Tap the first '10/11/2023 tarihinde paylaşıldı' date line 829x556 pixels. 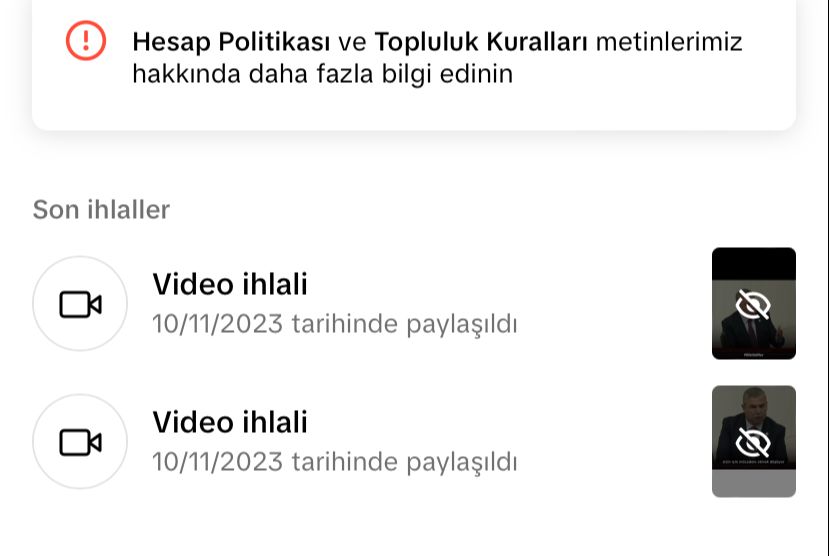click(335, 324)
